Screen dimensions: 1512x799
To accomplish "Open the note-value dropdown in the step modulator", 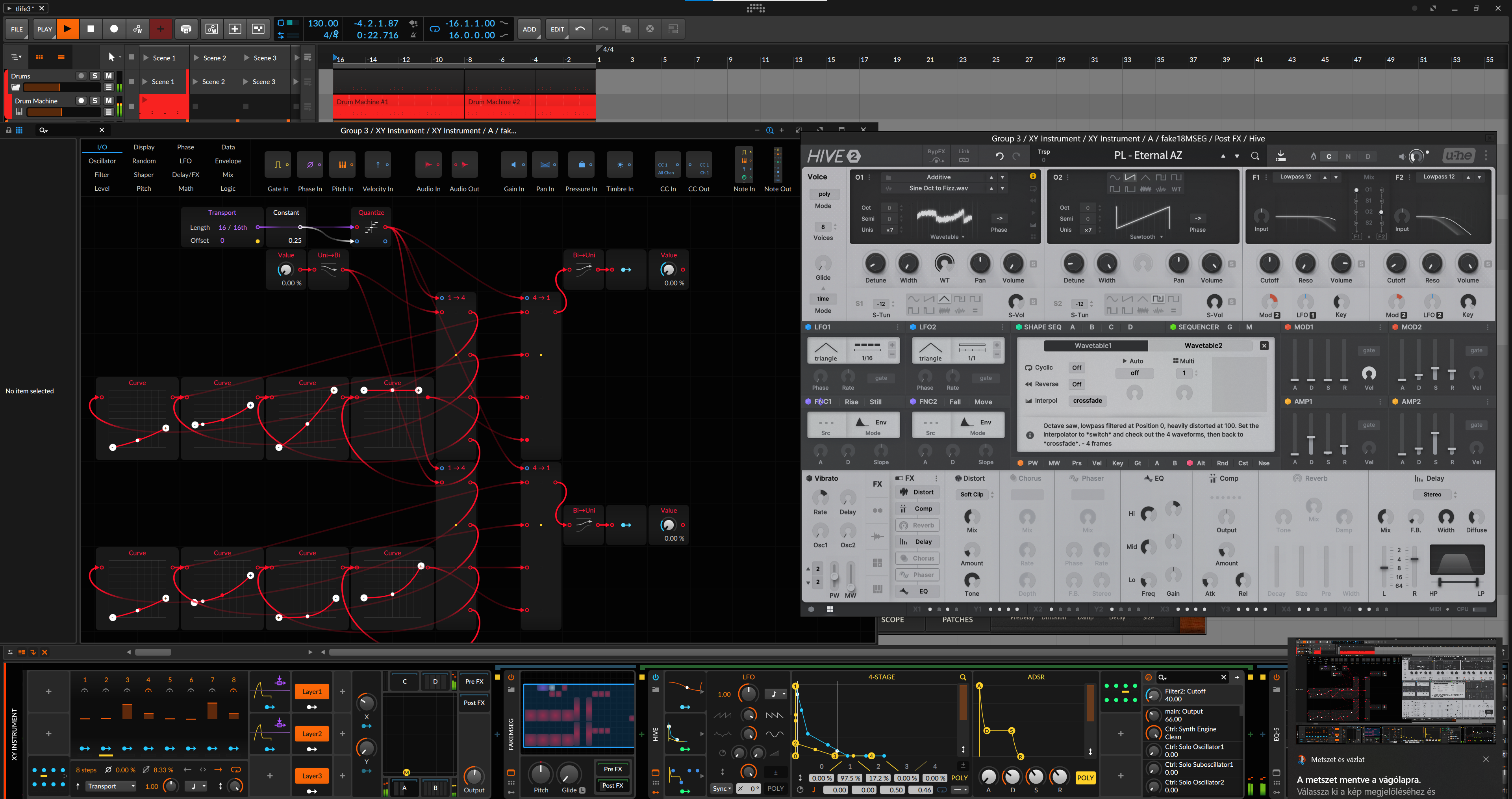I will click(196, 786).
